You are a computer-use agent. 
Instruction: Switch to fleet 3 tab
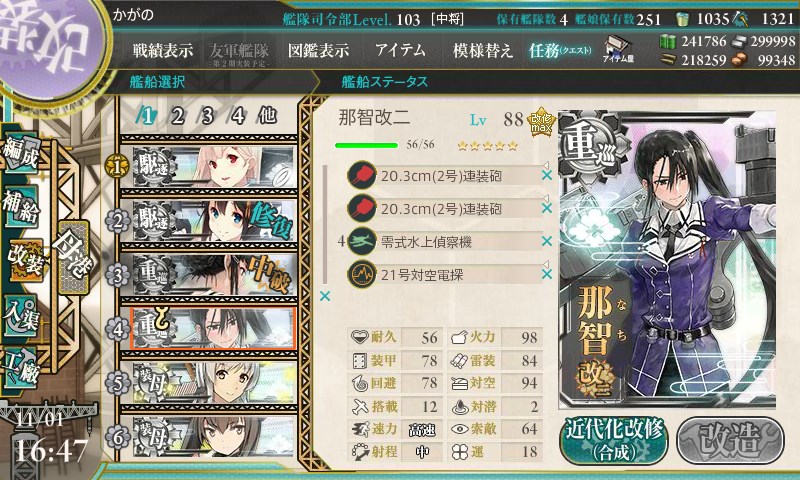207,116
